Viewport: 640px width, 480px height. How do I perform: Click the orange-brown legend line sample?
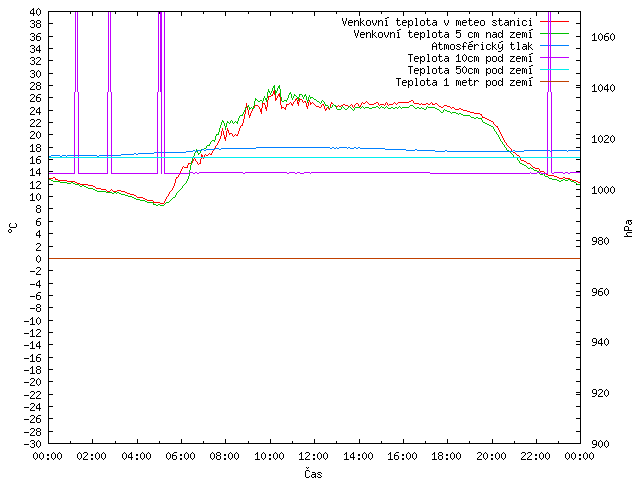554,82
